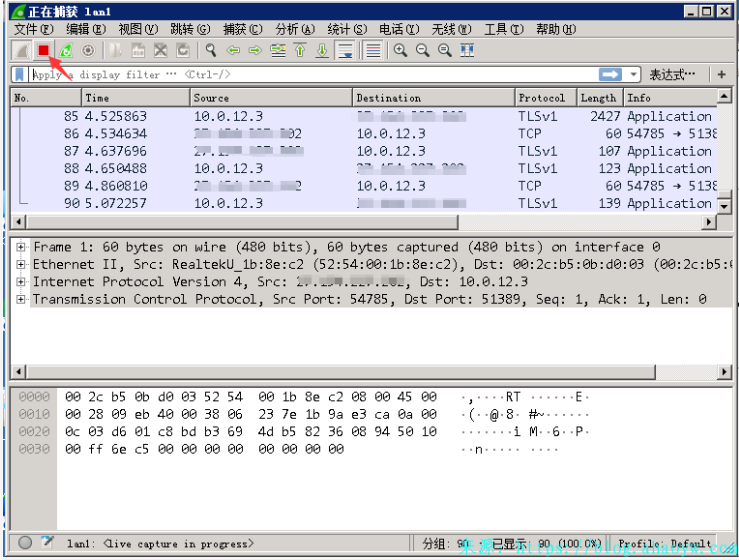Toggle packet list colorization

(373, 50)
